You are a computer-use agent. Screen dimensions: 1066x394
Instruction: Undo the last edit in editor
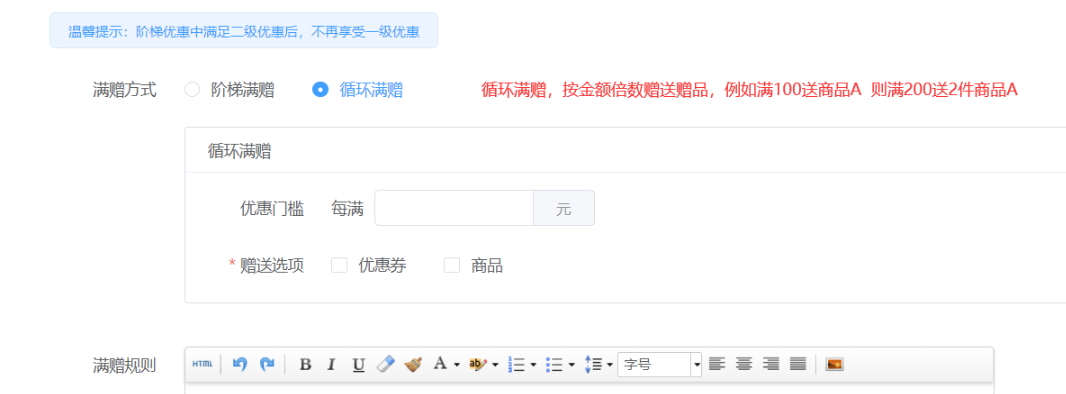coord(239,365)
